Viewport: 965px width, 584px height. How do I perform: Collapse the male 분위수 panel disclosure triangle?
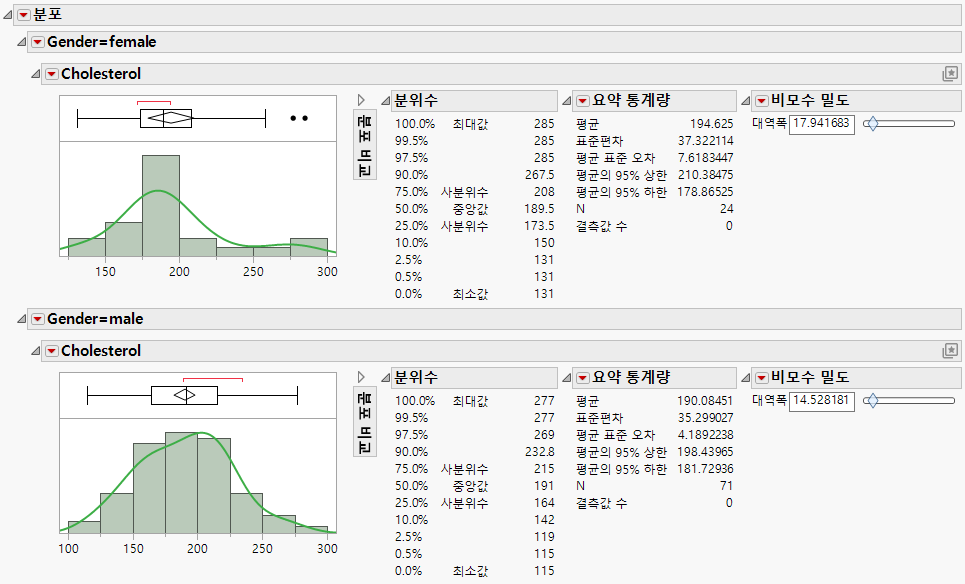[x=385, y=377]
